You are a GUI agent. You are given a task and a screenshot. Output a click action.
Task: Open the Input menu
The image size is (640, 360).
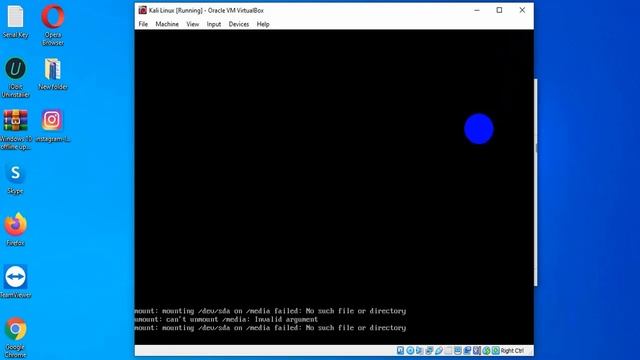tap(214, 24)
